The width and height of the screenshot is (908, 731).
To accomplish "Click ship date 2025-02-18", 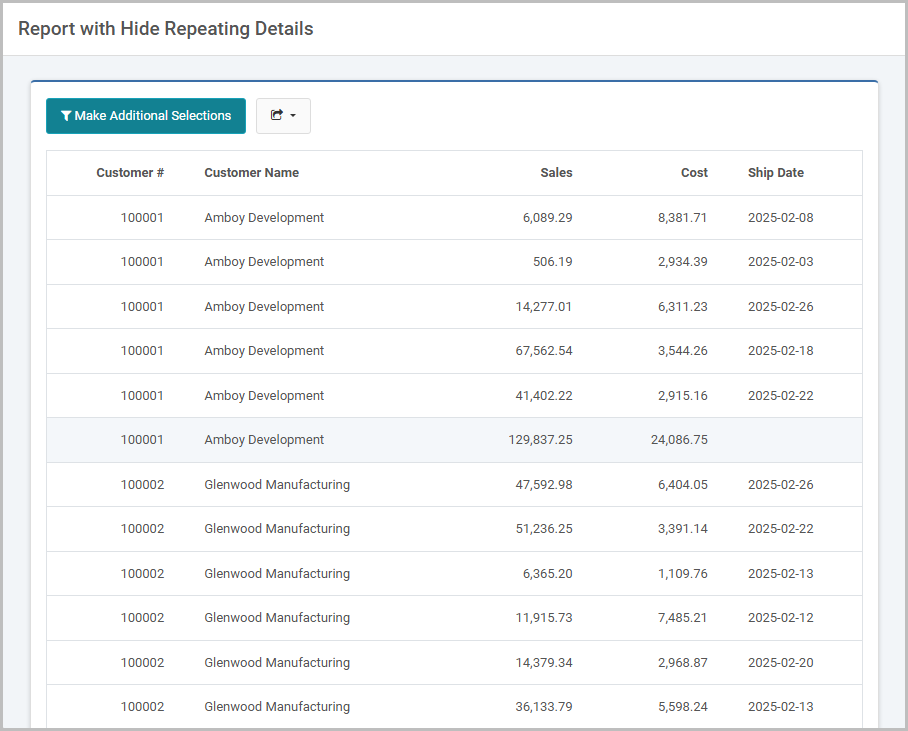I will (781, 351).
